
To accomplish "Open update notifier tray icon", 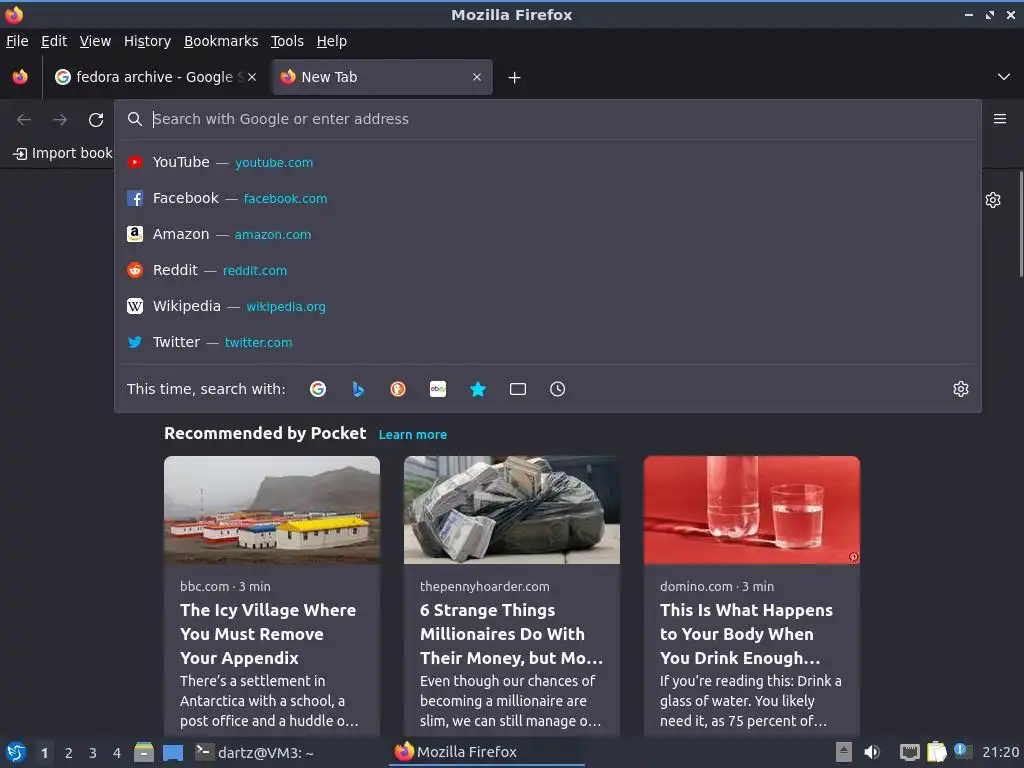I will (962, 751).
